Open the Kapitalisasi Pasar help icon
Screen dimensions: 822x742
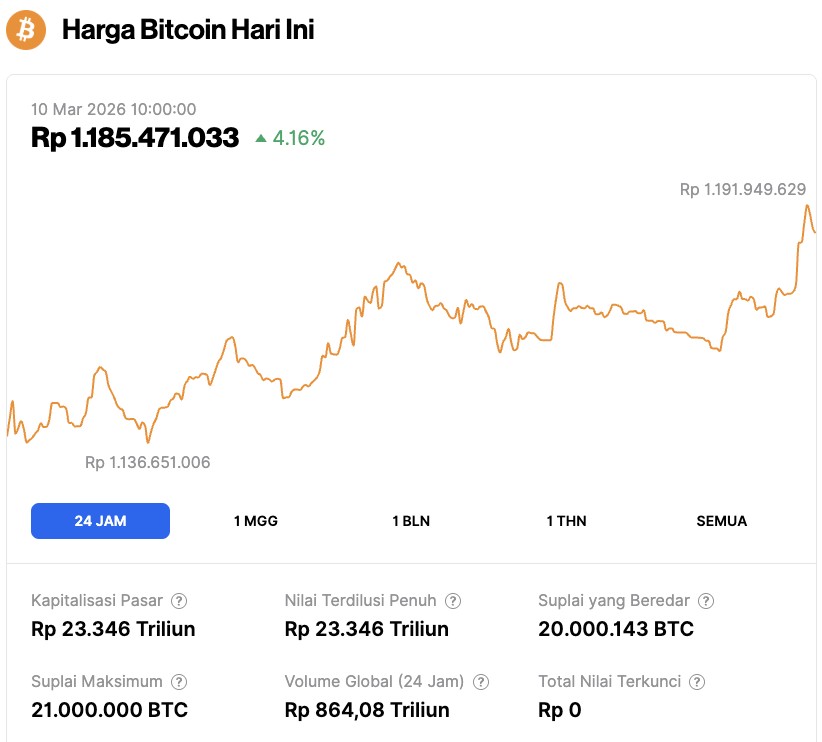point(178,601)
